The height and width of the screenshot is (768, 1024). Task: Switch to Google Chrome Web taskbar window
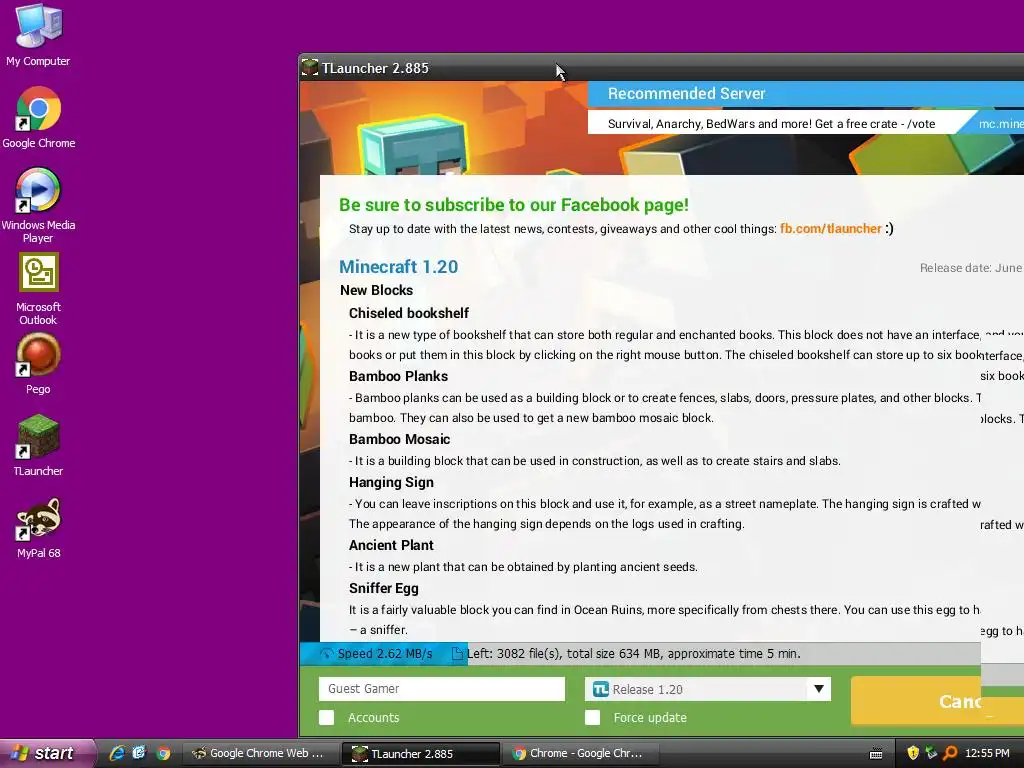pos(261,753)
